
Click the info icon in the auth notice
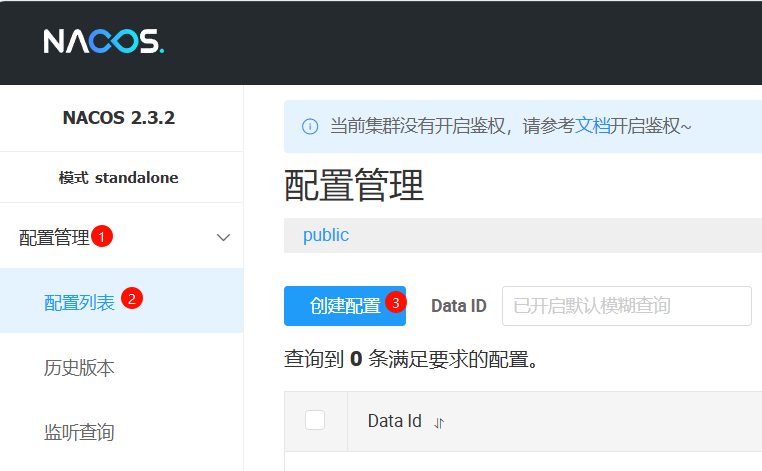point(310,126)
